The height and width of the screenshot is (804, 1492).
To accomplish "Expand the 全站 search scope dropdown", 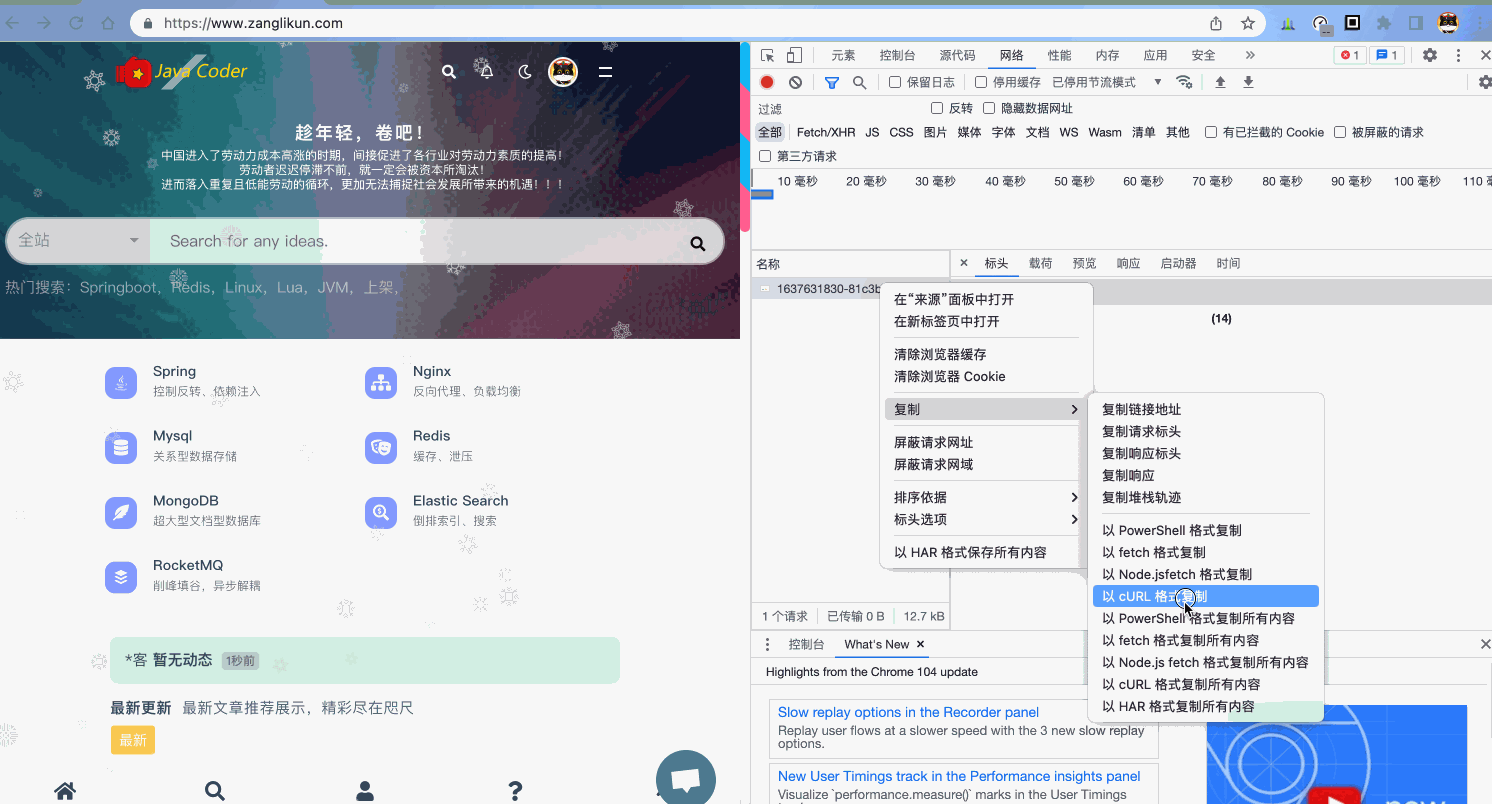I will coord(78,241).
